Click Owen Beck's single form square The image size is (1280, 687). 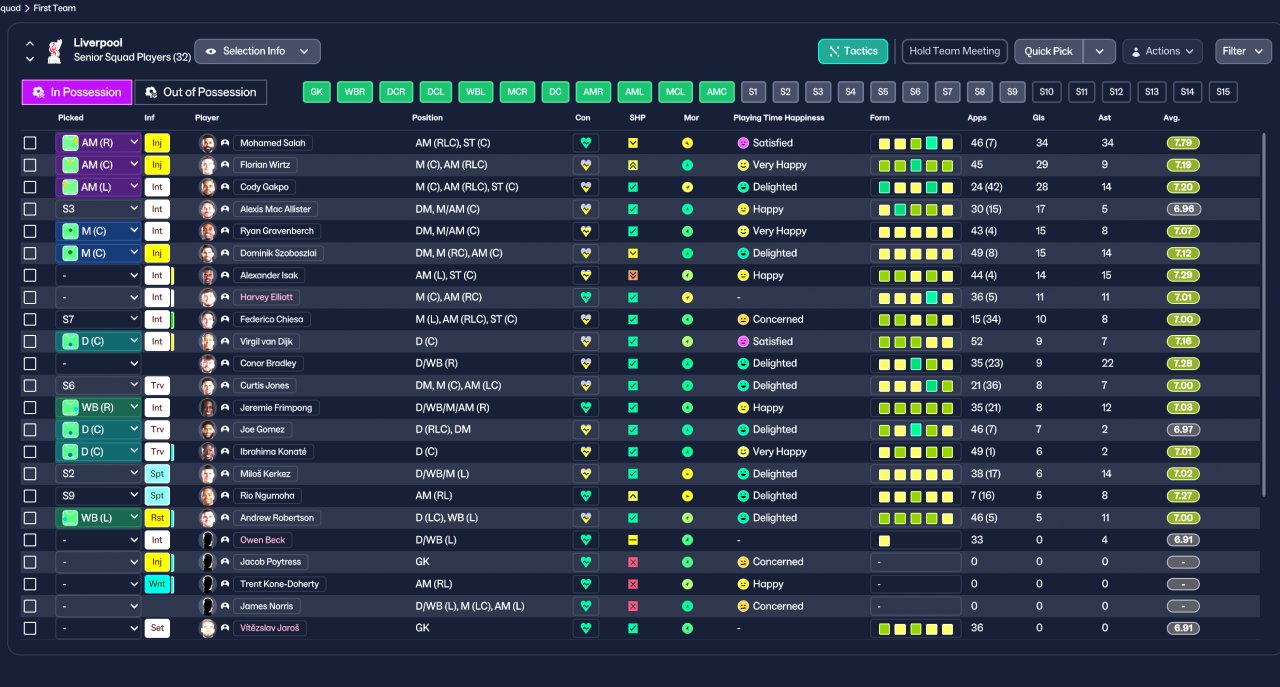pos(884,540)
